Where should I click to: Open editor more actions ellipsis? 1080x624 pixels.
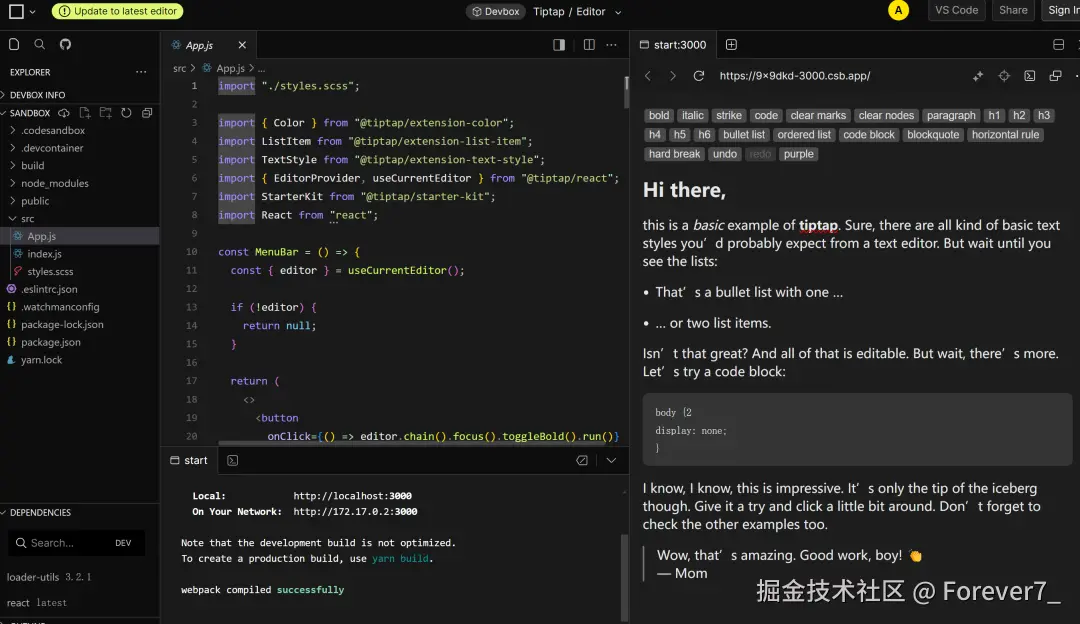pos(612,45)
